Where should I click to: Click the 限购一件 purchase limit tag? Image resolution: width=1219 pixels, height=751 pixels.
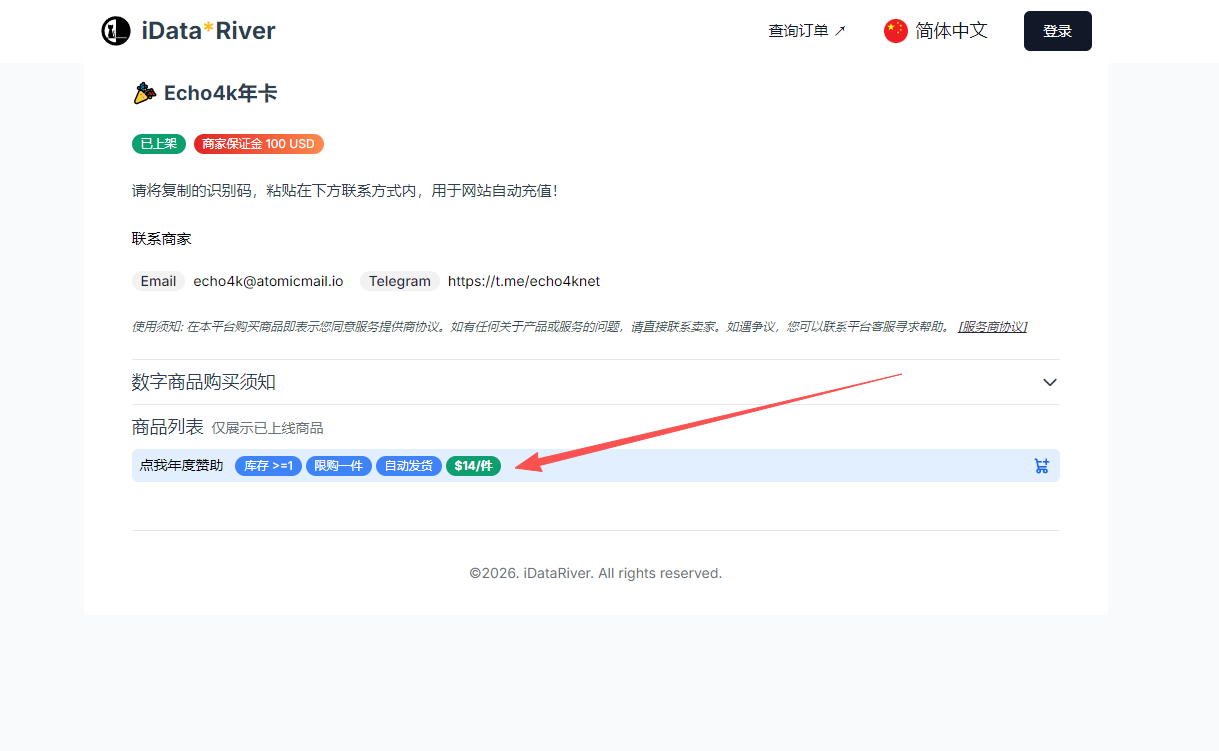pos(339,466)
